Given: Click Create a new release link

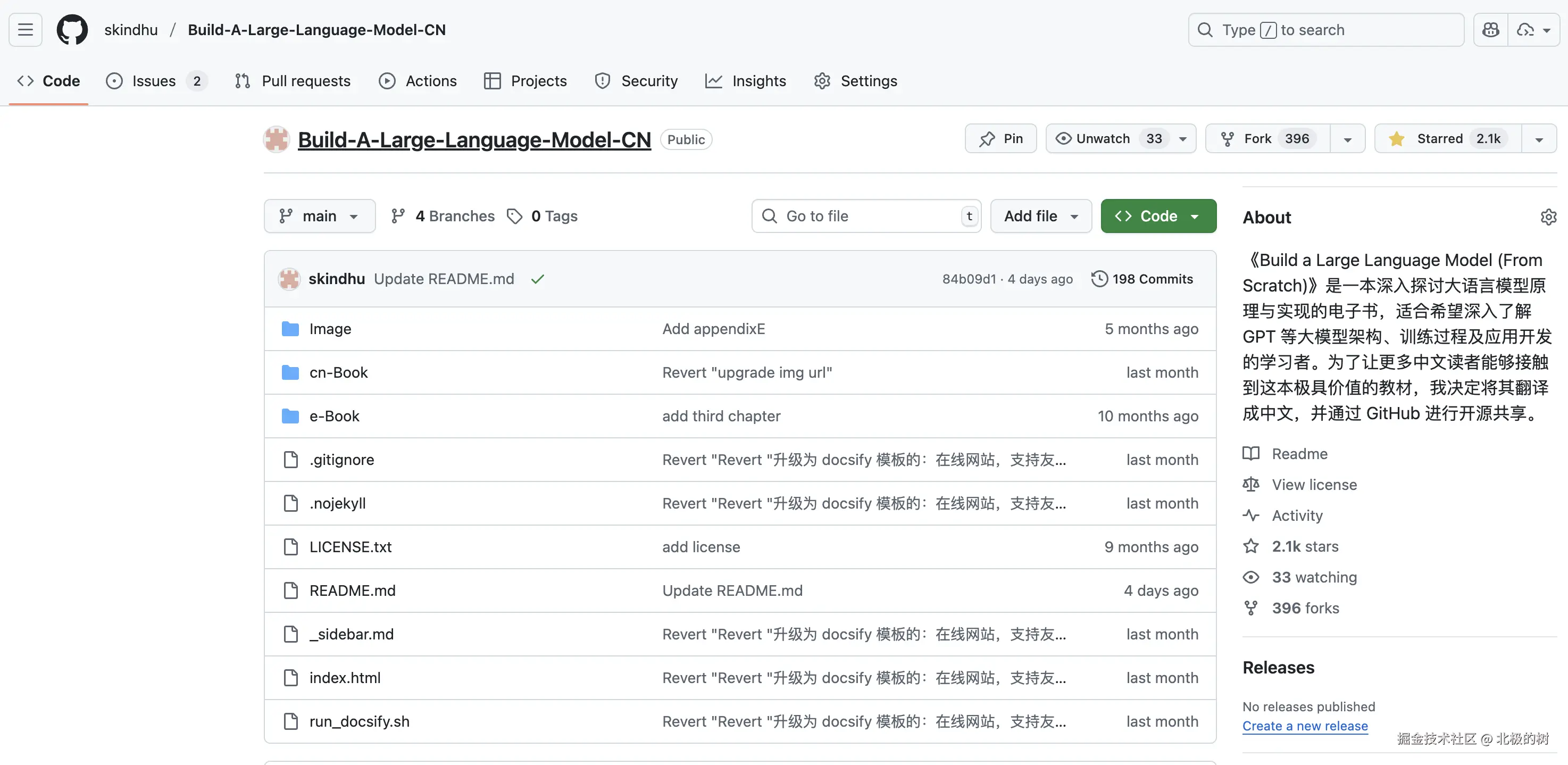Looking at the screenshot, I should click(x=1304, y=726).
